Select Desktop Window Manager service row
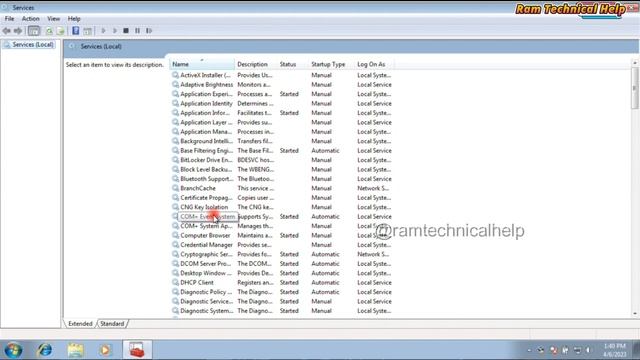The width and height of the screenshot is (640, 360). click(x=282, y=273)
